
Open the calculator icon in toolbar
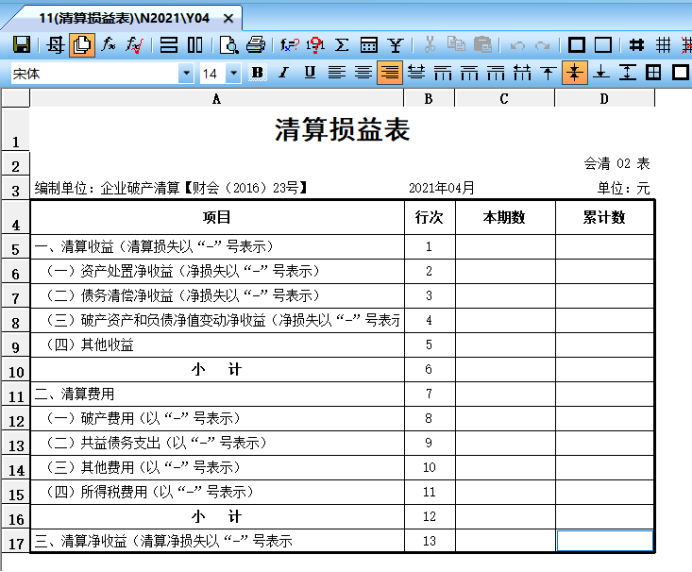tap(369, 45)
